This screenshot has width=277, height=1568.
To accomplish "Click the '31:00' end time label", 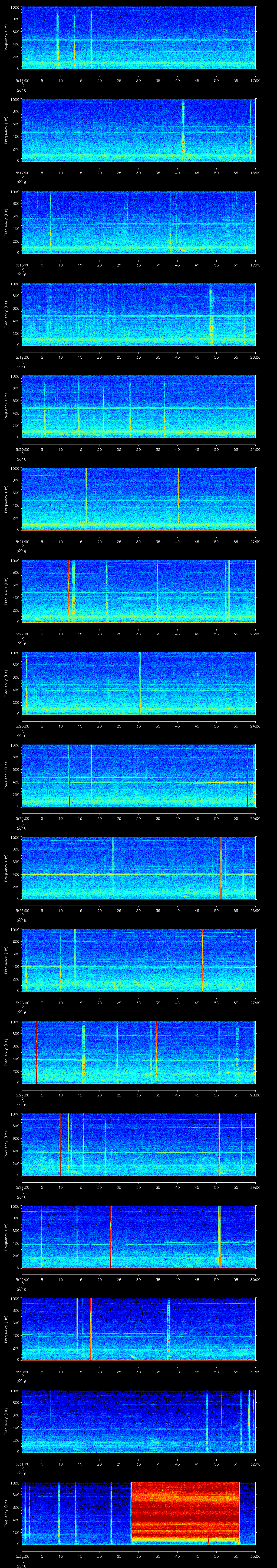I will tap(256, 1371).
